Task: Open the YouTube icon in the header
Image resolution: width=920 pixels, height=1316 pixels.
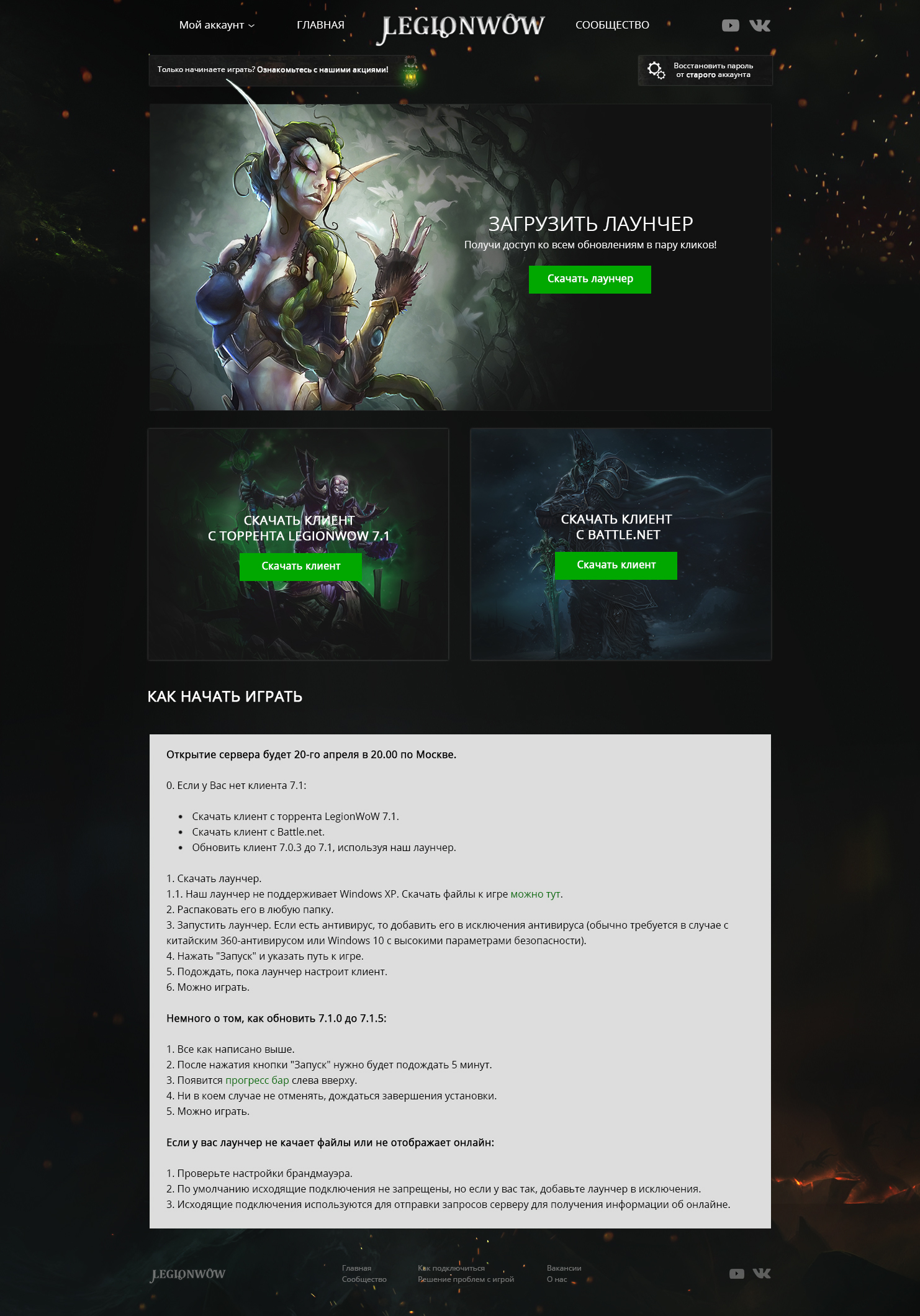Action: point(730,25)
